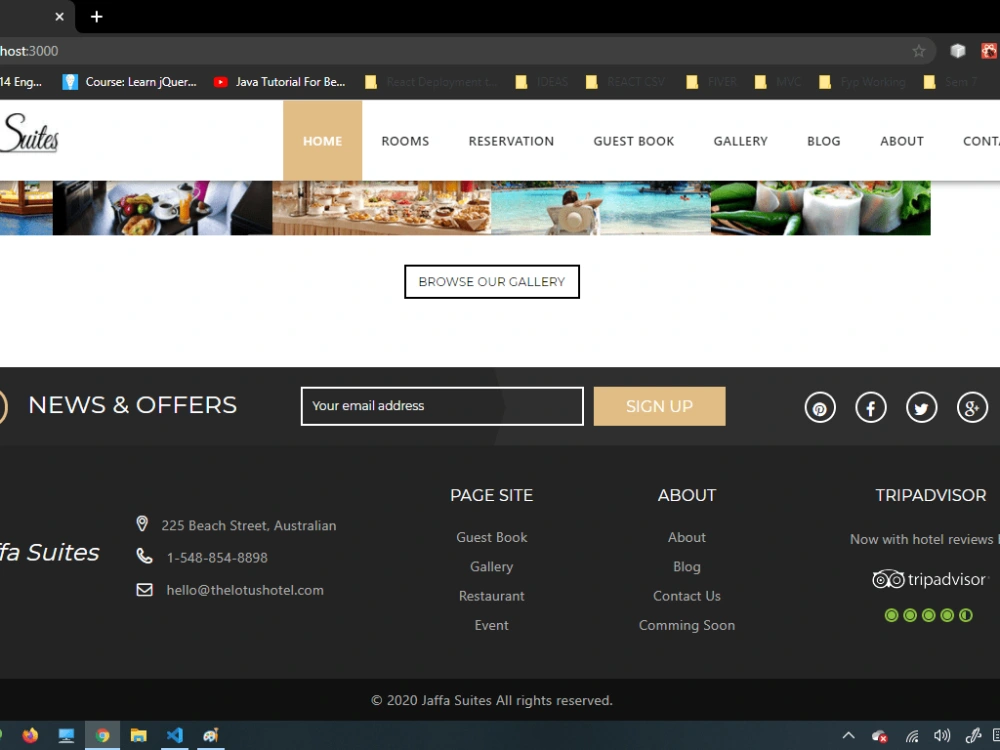Click the BROWSE OUR GALLERY button

pyautogui.click(x=492, y=281)
